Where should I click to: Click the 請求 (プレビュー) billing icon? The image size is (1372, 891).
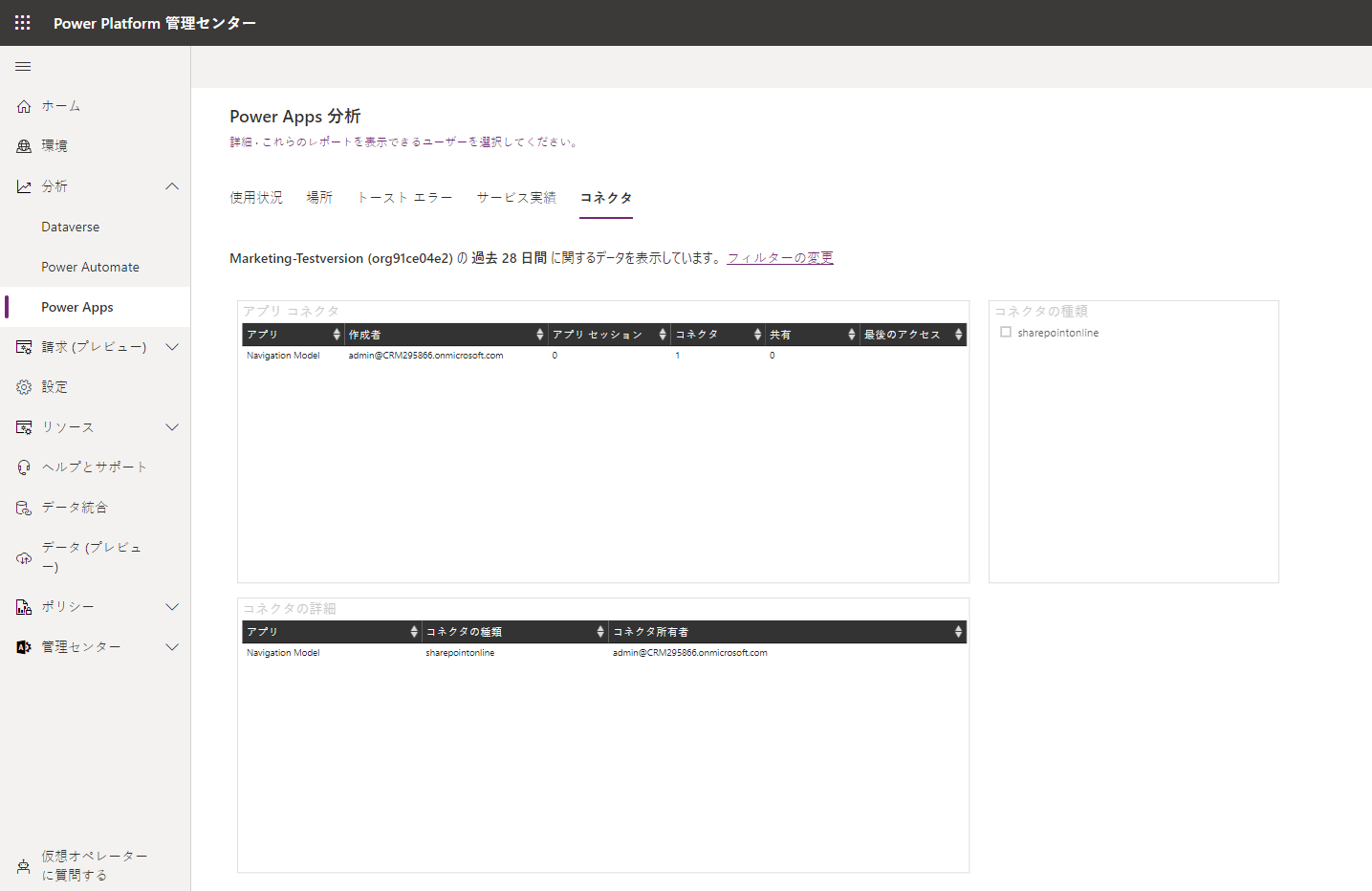(x=24, y=347)
